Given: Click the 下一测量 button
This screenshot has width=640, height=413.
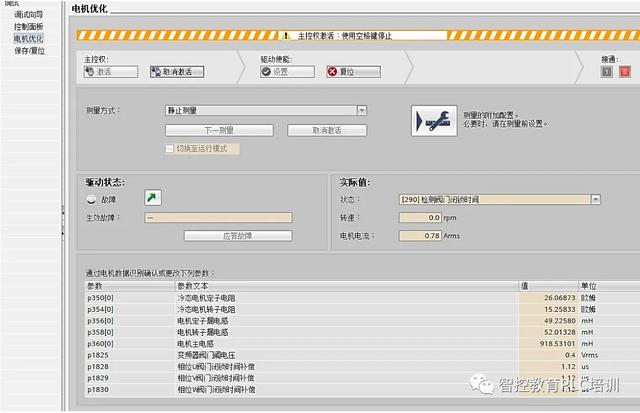Looking at the screenshot, I should click(x=219, y=131).
